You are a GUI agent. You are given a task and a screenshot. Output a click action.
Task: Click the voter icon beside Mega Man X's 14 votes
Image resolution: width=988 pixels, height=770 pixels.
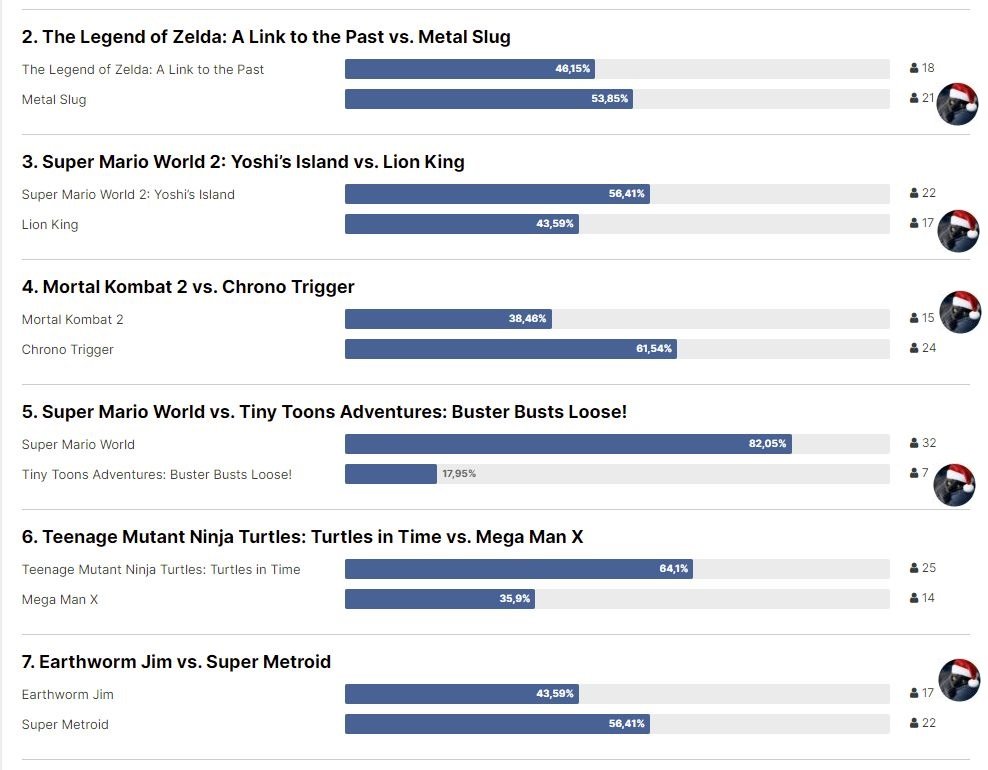pyautogui.click(x=914, y=599)
